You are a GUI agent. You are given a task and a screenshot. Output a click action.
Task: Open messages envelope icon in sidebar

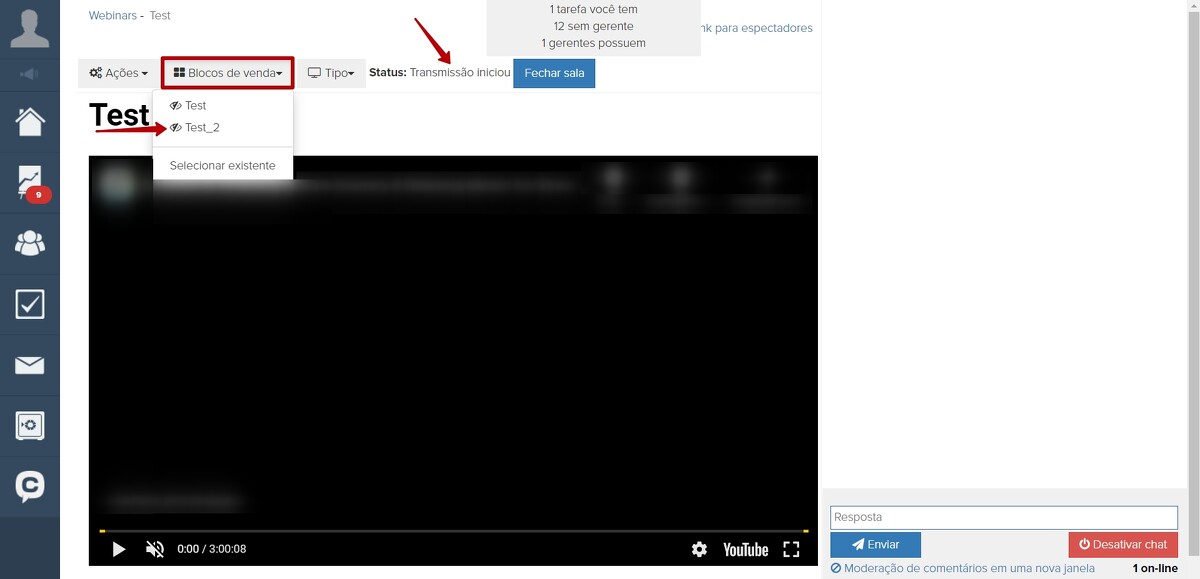[30, 365]
